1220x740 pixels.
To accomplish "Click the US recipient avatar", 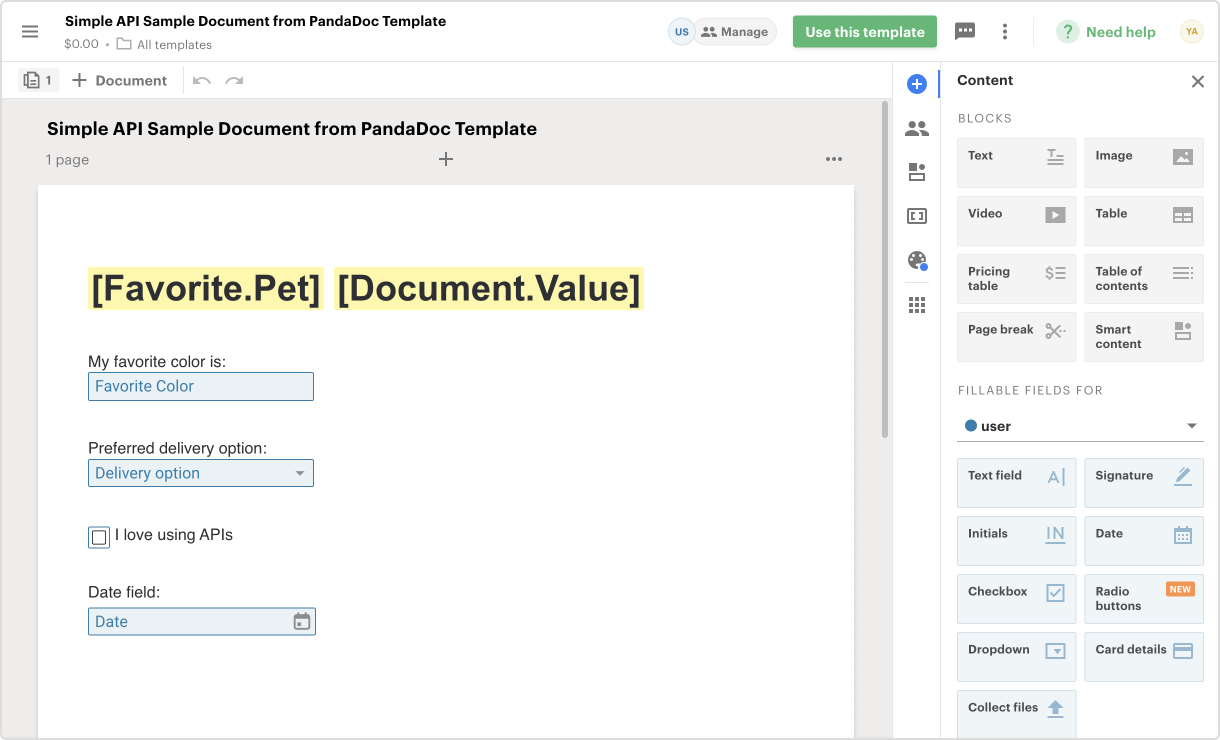I will pos(682,32).
